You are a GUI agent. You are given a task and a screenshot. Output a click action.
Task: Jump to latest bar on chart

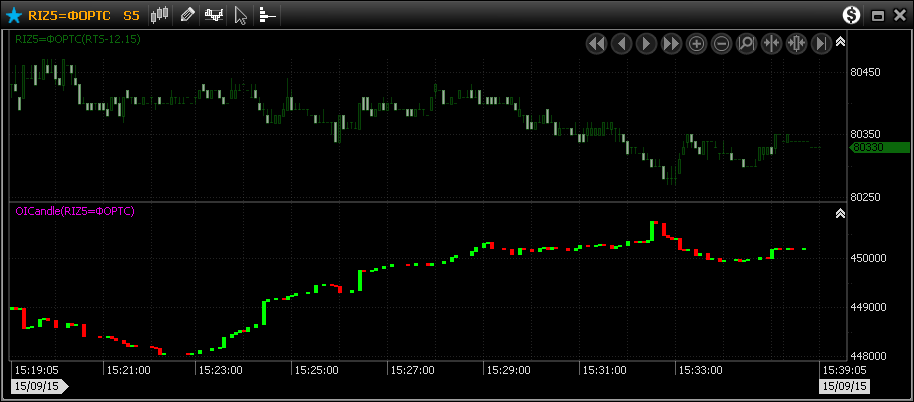click(x=821, y=44)
